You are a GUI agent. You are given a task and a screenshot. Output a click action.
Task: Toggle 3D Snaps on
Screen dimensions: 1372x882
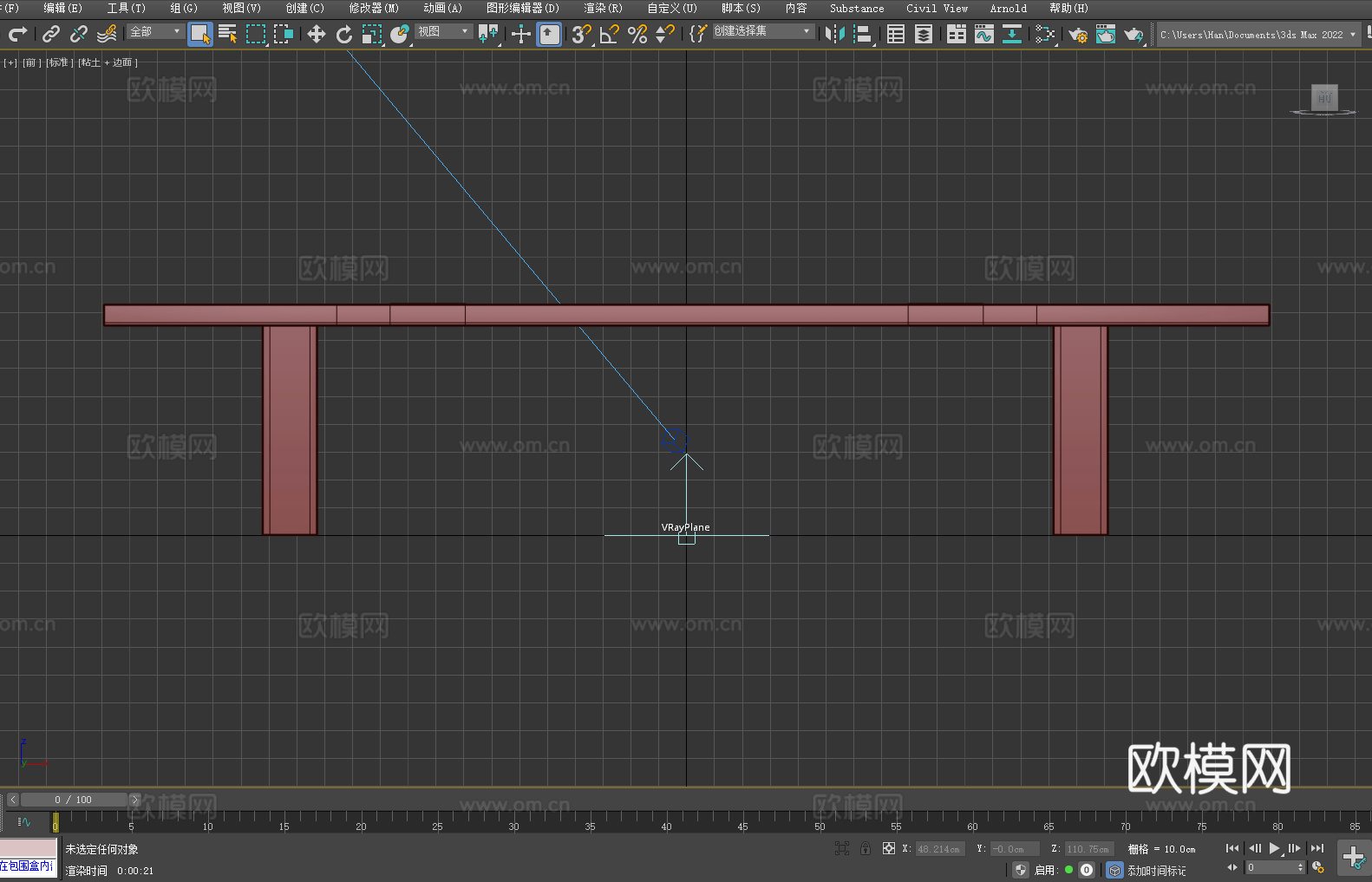tap(582, 34)
